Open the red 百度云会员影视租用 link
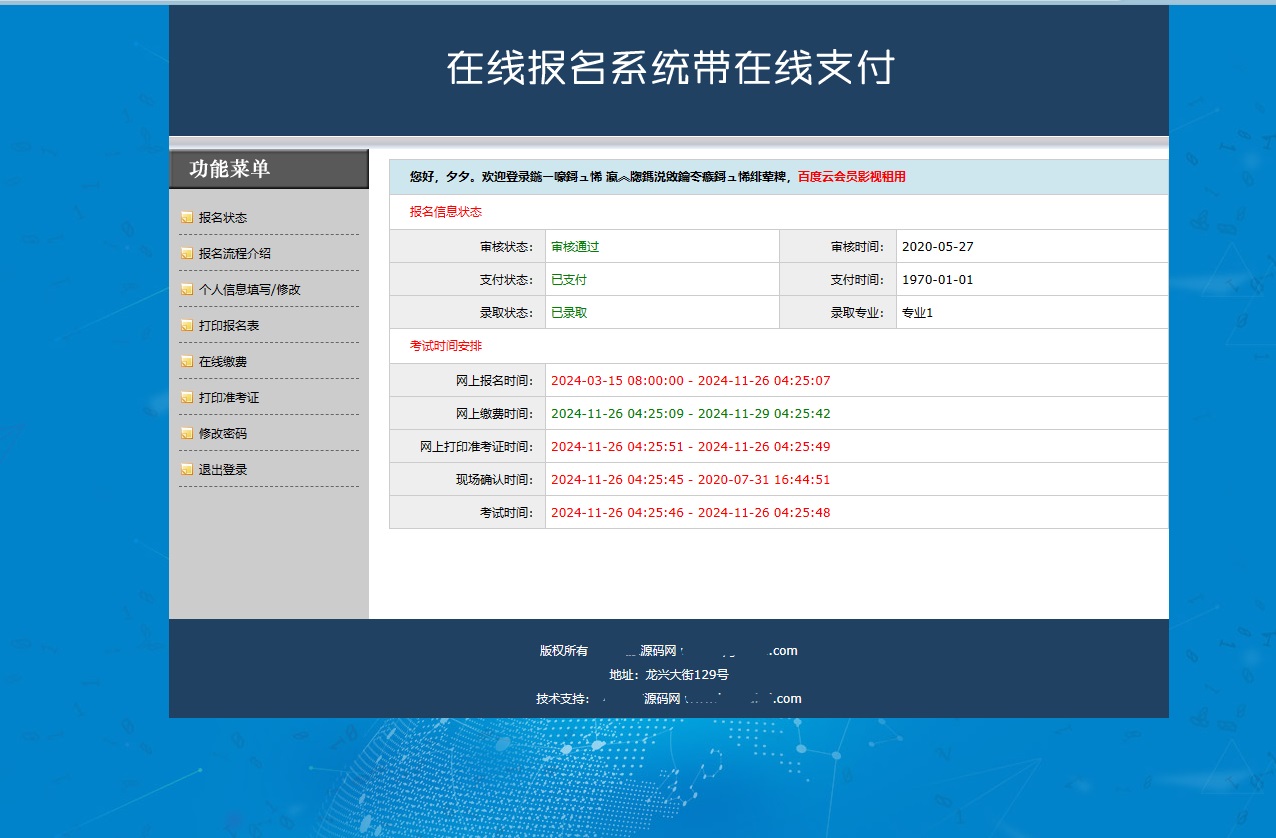1276x838 pixels. click(851, 177)
